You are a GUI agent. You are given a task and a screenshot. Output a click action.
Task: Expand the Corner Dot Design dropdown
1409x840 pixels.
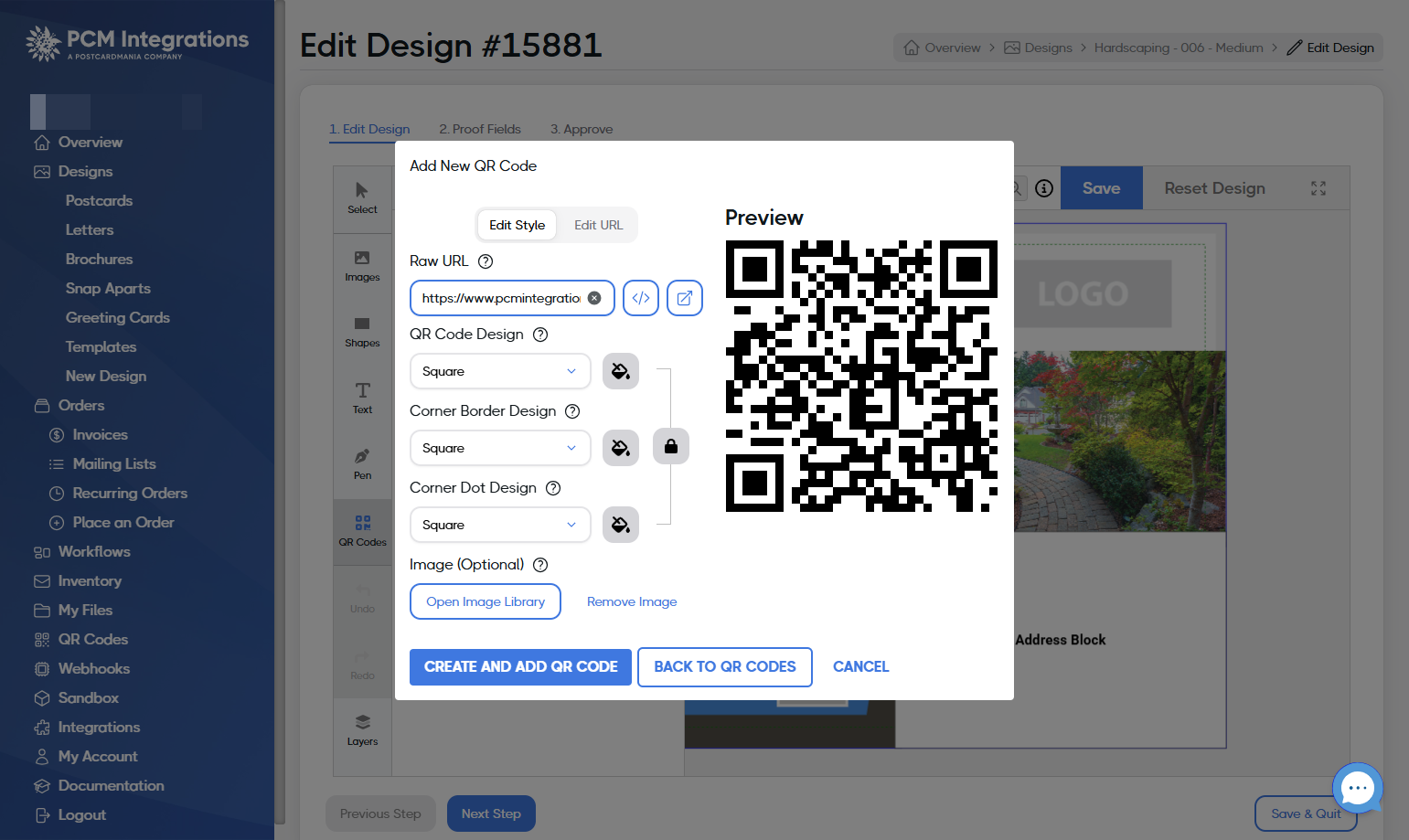(x=500, y=525)
